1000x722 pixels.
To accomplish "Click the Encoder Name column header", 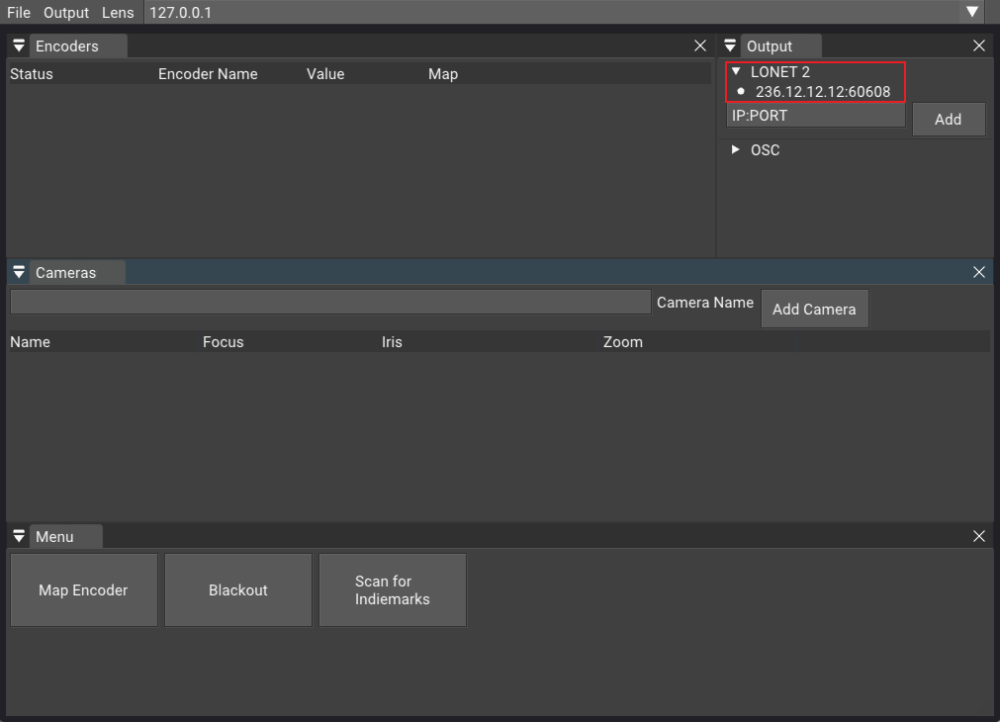I will 208,74.
